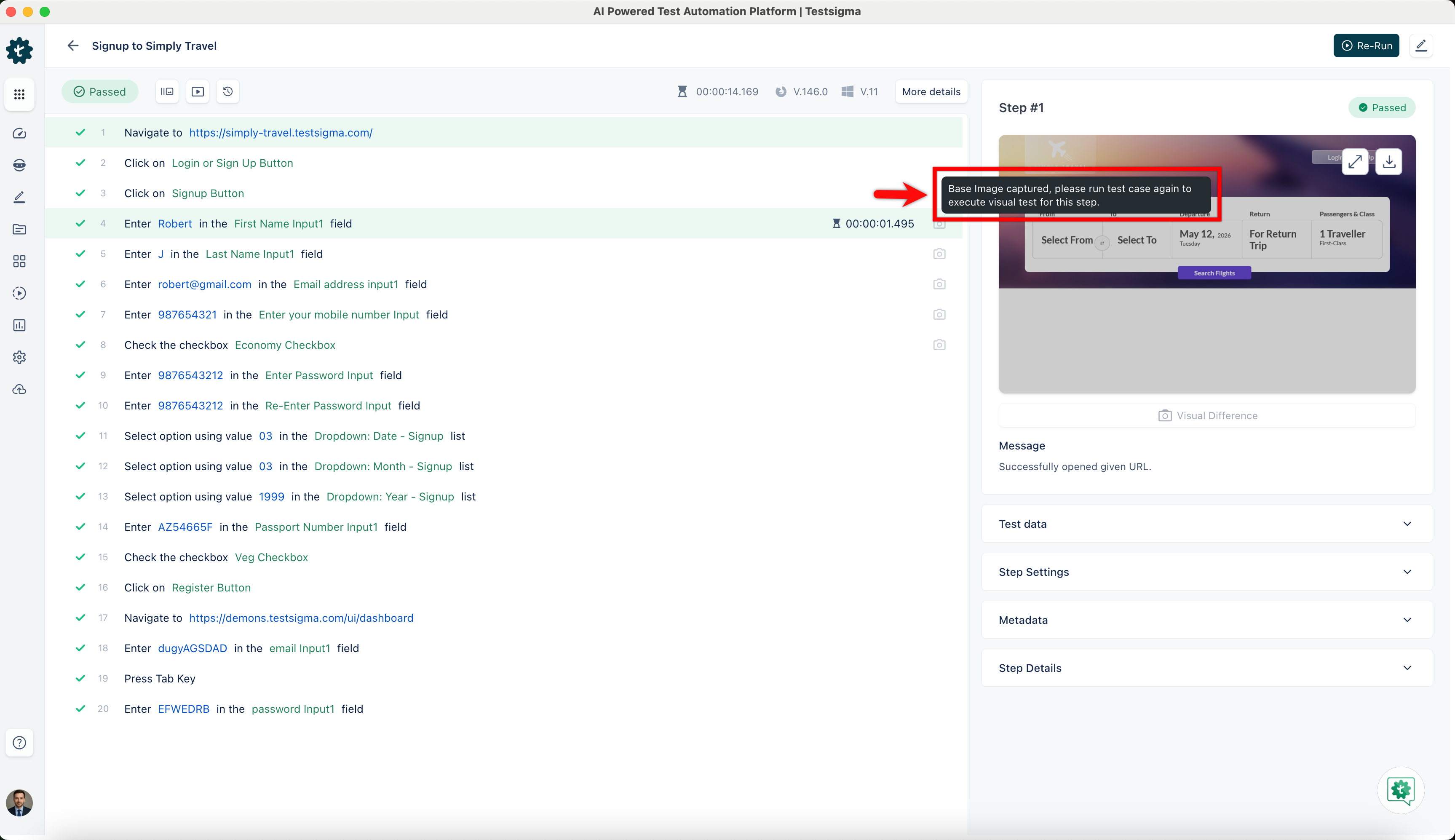
Task: Open the Copilot robot face icon
Action: click(19, 165)
